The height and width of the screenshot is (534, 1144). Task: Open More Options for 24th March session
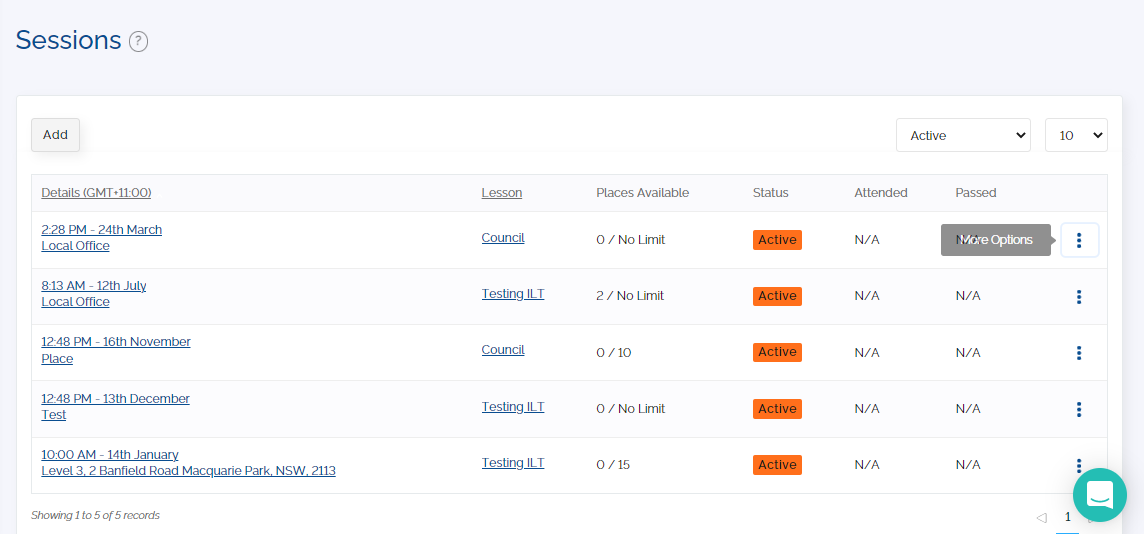tap(1079, 240)
